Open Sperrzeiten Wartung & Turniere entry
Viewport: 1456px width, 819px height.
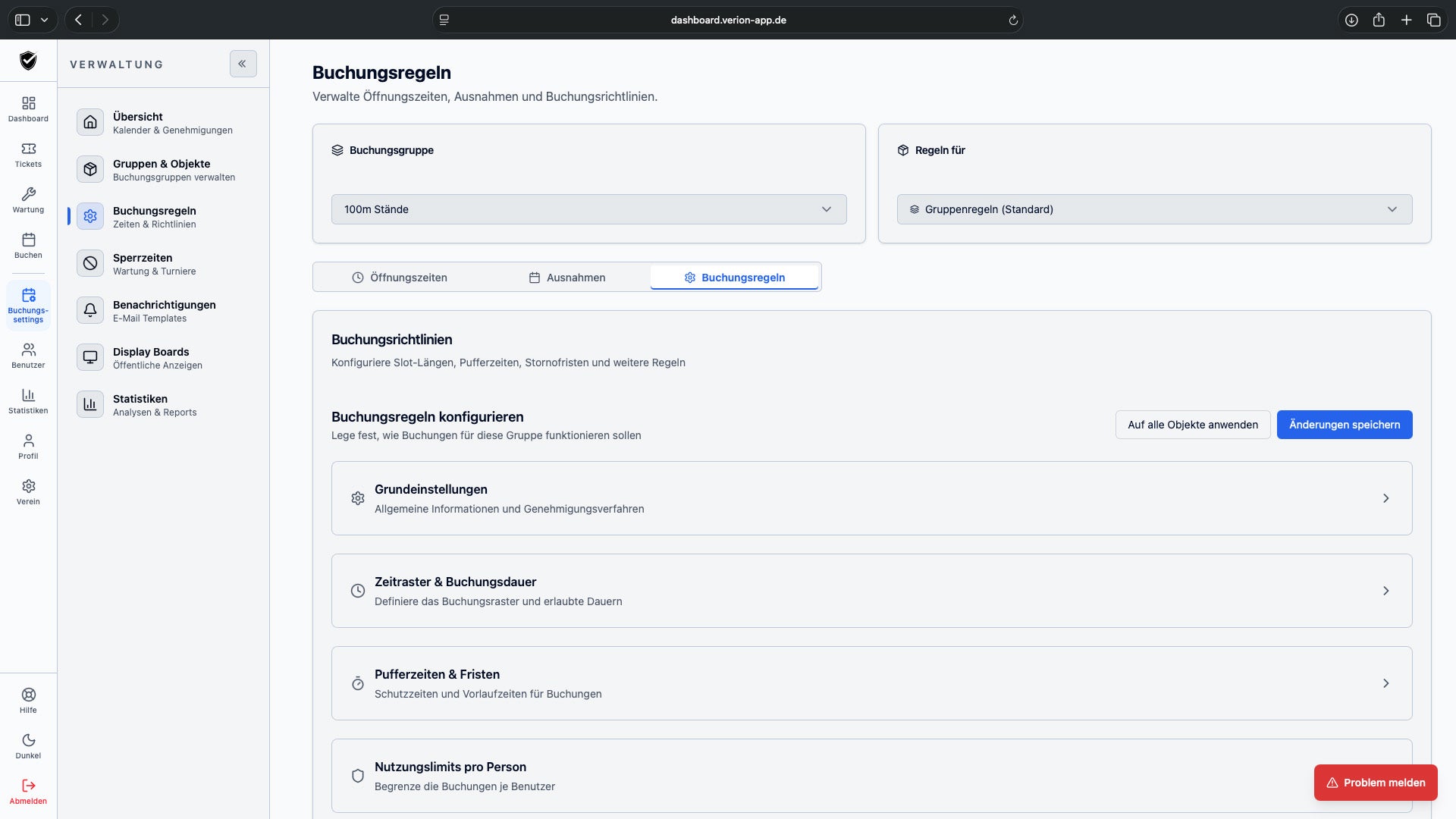(163, 263)
